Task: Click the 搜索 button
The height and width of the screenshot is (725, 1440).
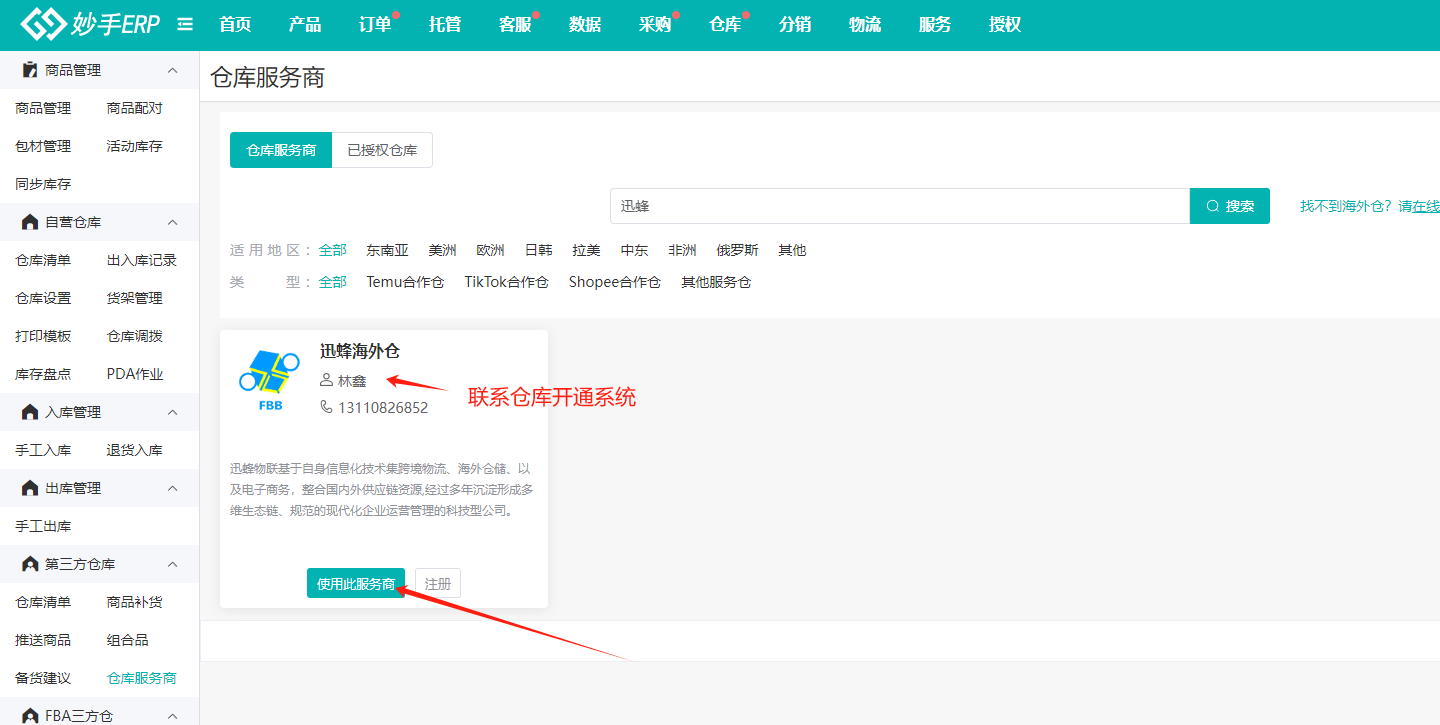Action: point(1230,206)
